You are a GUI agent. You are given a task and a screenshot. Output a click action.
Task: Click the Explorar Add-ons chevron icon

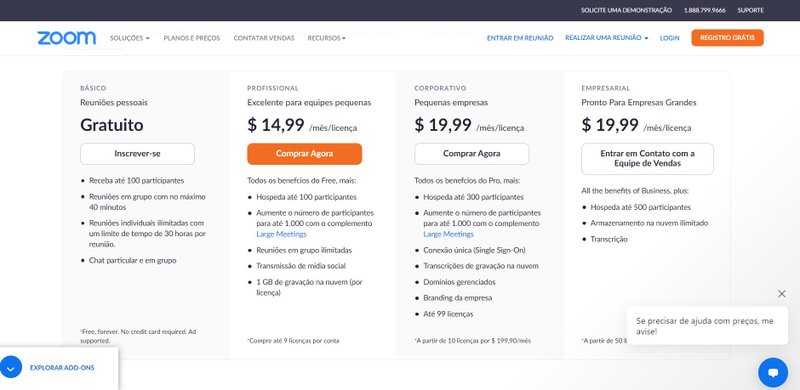pyautogui.click(x=11, y=367)
